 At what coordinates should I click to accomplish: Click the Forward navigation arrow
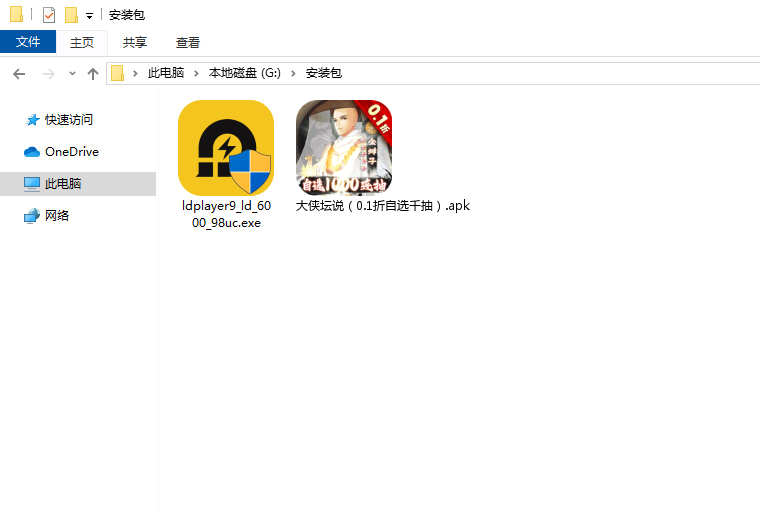(x=48, y=74)
